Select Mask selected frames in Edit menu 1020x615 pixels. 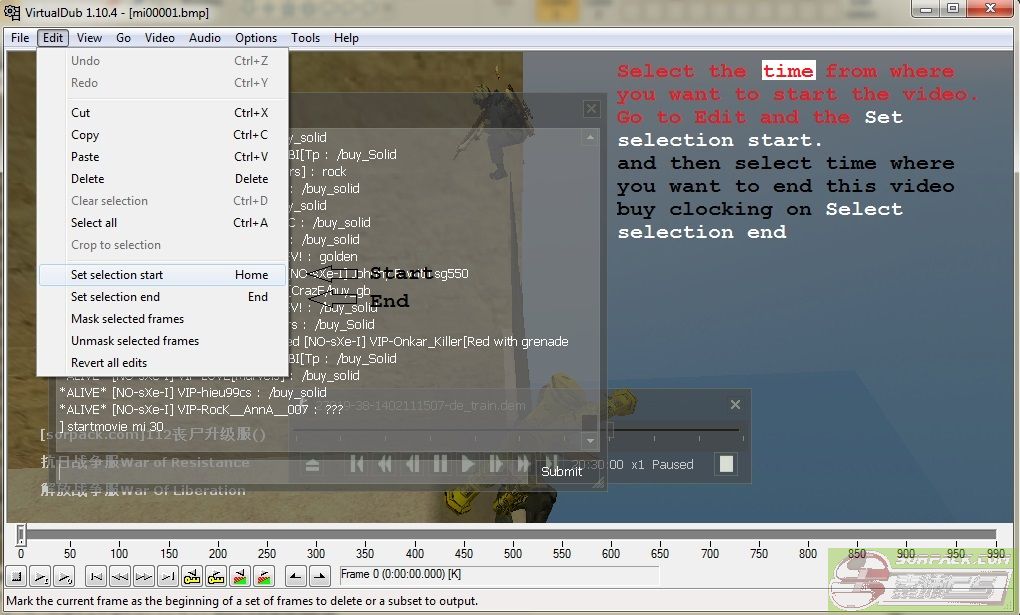click(x=127, y=319)
